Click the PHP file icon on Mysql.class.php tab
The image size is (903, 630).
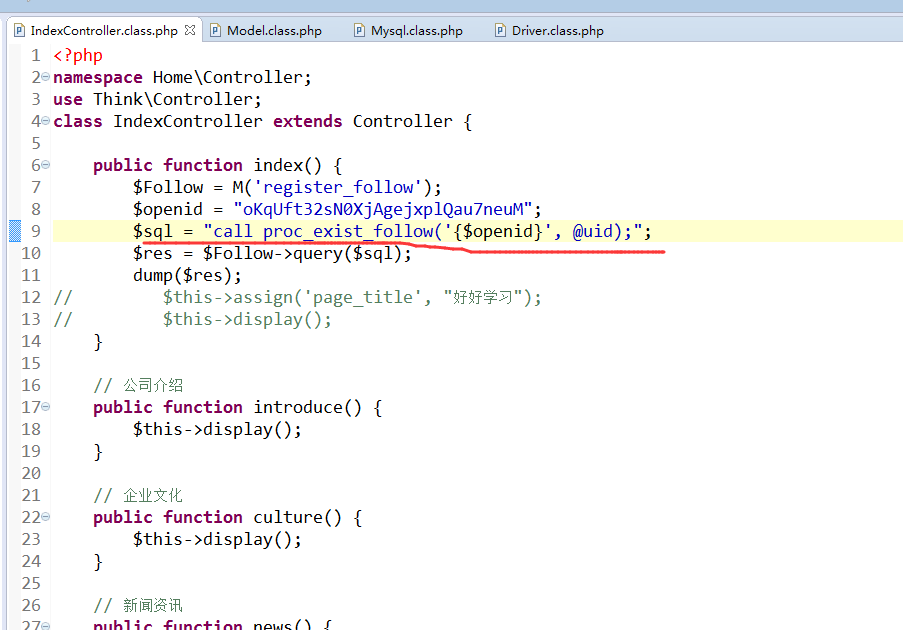(359, 31)
